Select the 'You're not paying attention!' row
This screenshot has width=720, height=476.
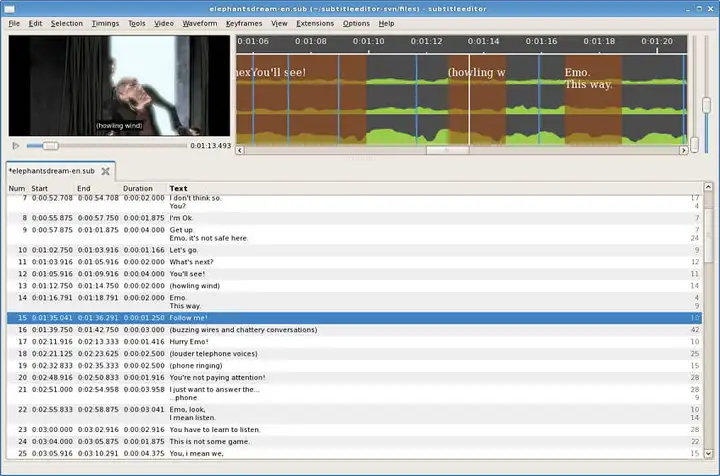[x=354, y=377]
